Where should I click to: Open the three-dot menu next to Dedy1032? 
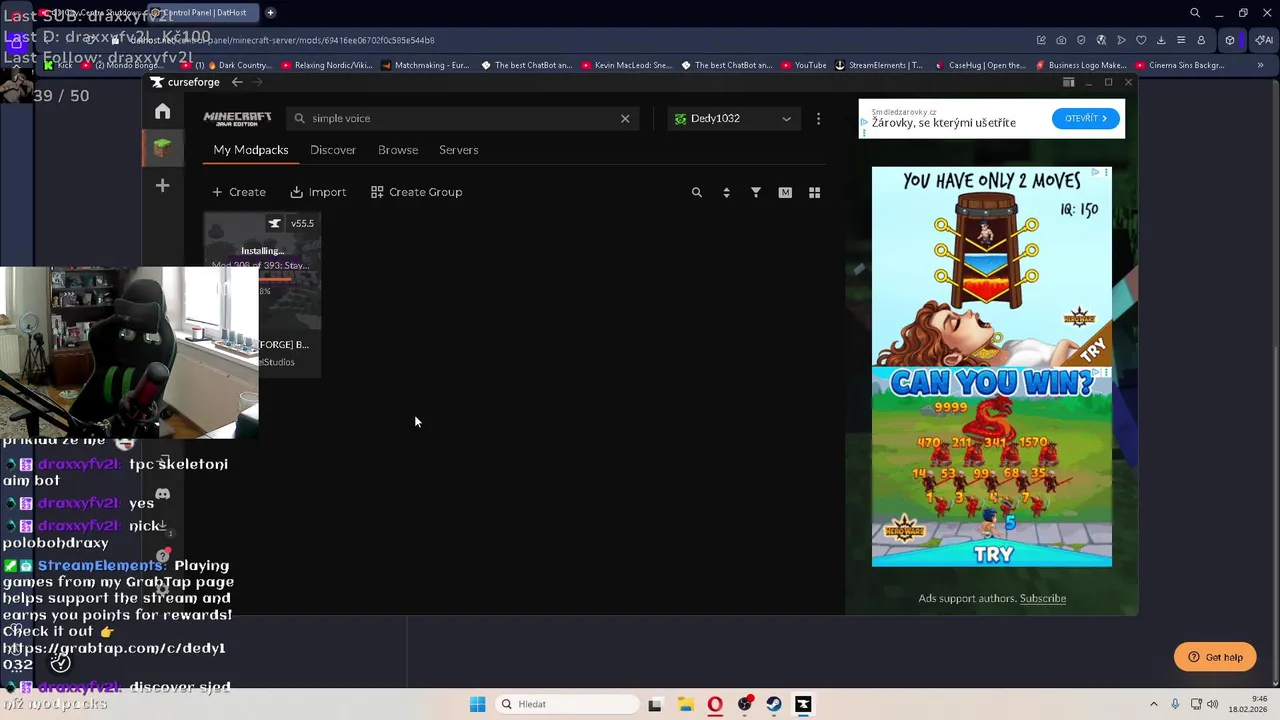point(818,118)
